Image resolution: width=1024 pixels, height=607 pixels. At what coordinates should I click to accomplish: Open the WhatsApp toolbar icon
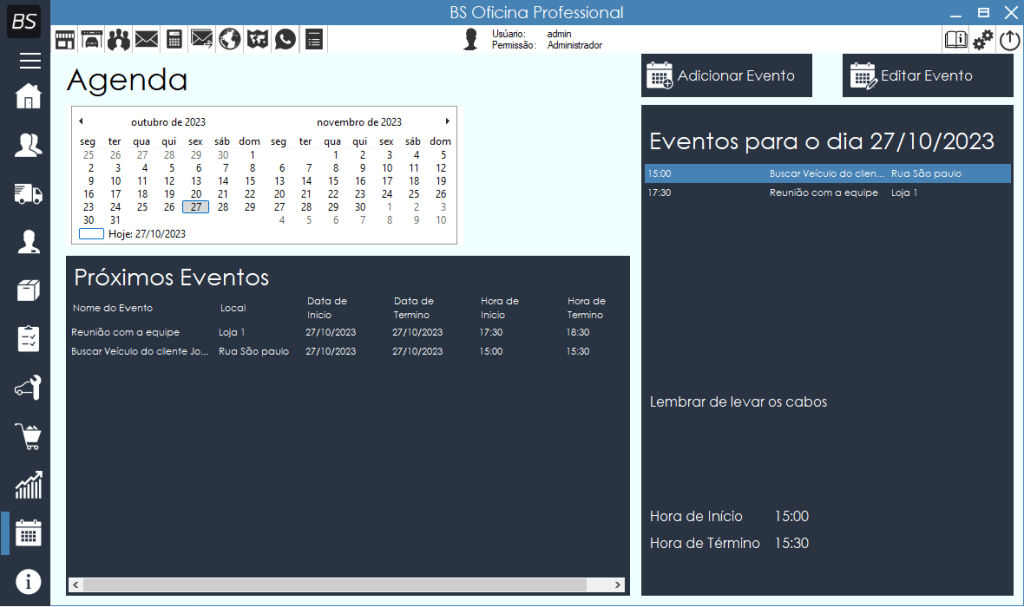tap(285, 39)
